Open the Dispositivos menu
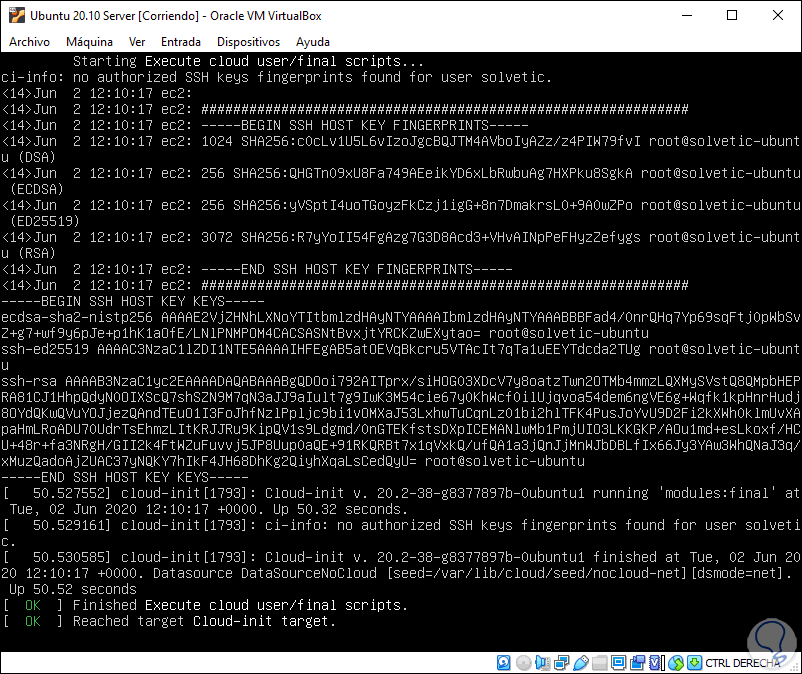The width and height of the screenshot is (802, 674). pyautogui.click(x=248, y=42)
